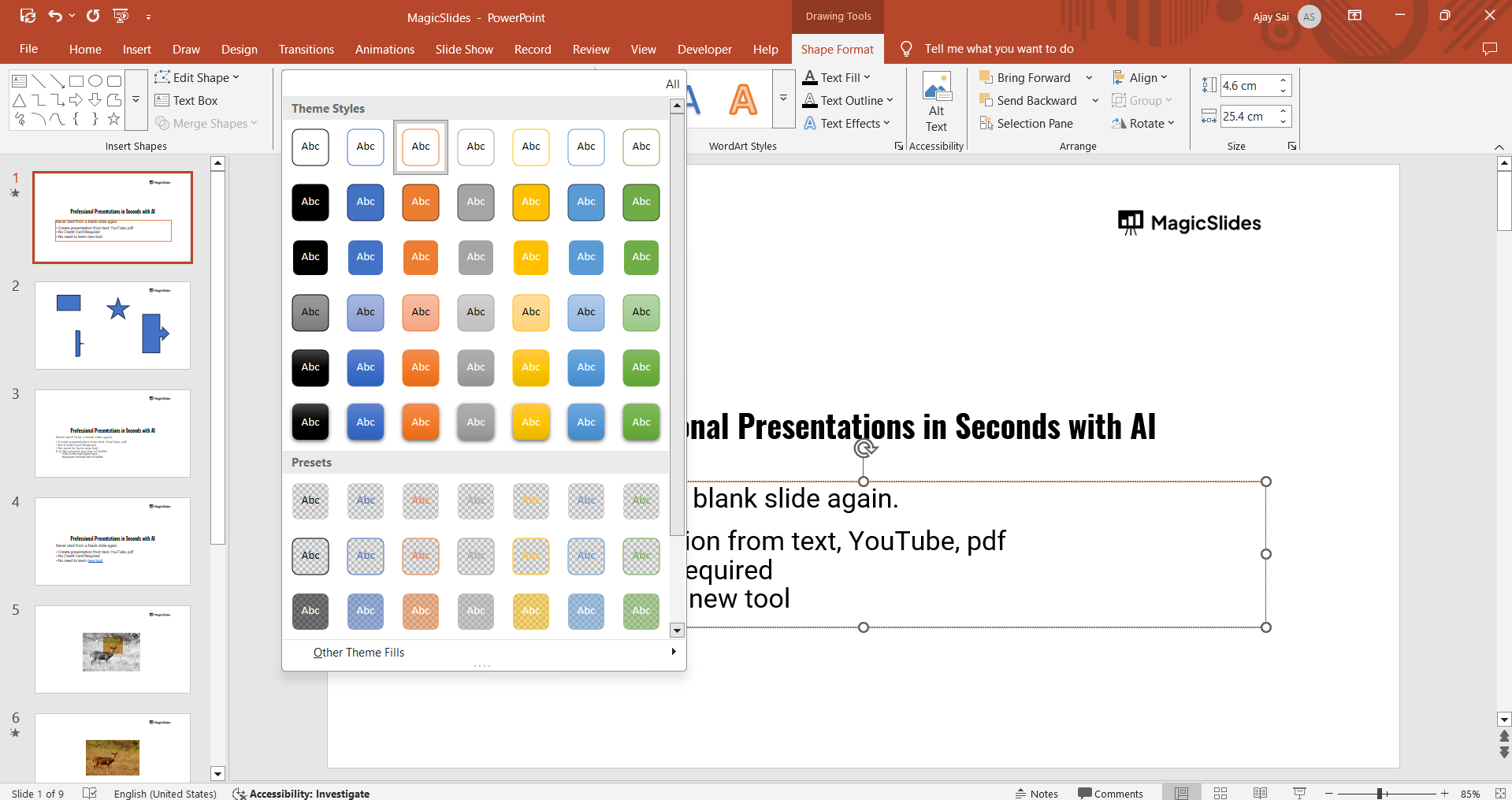Select the Line shape tool

pyautogui.click(x=39, y=81)
